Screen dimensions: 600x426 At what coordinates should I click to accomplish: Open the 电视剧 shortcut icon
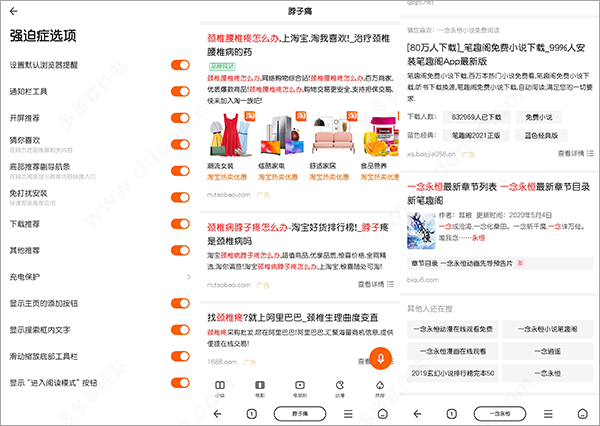tap(300, 388)
